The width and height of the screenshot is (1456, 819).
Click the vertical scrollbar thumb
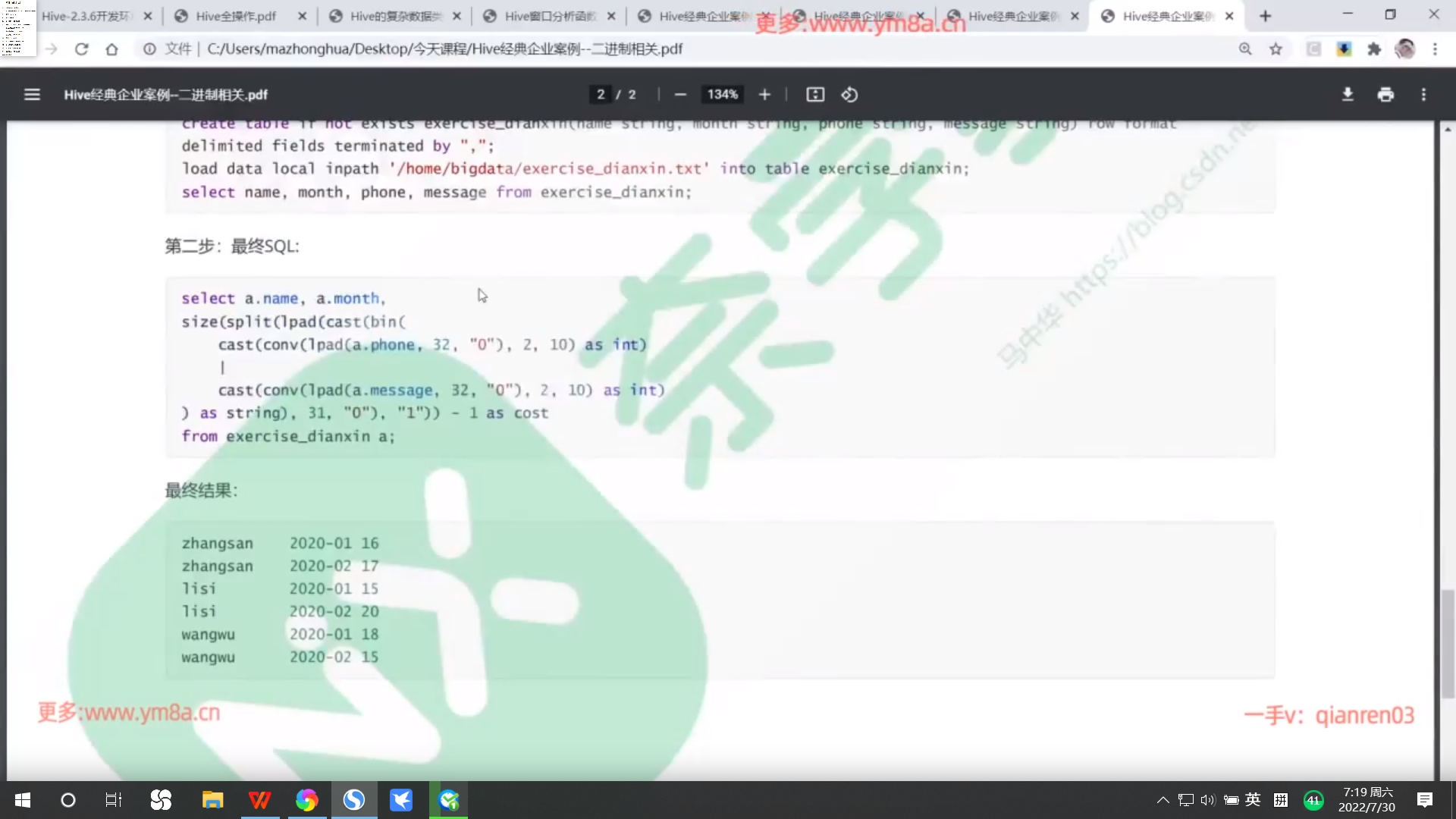click(1448, 643)
